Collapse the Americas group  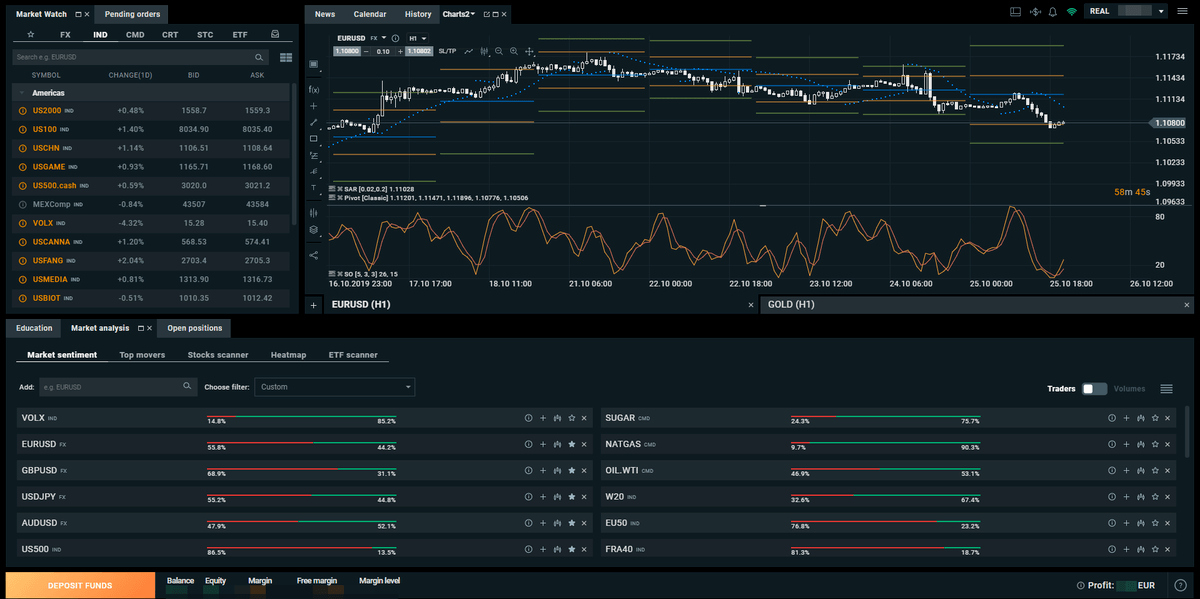(22, 93)
